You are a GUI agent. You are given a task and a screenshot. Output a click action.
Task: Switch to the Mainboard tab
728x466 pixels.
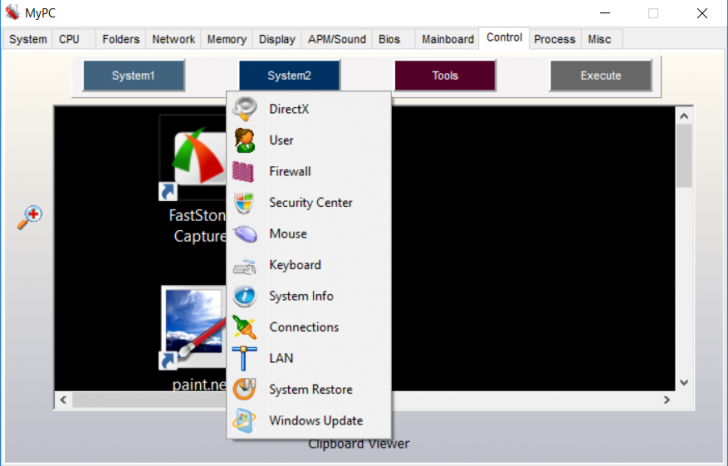coord(448,39)
